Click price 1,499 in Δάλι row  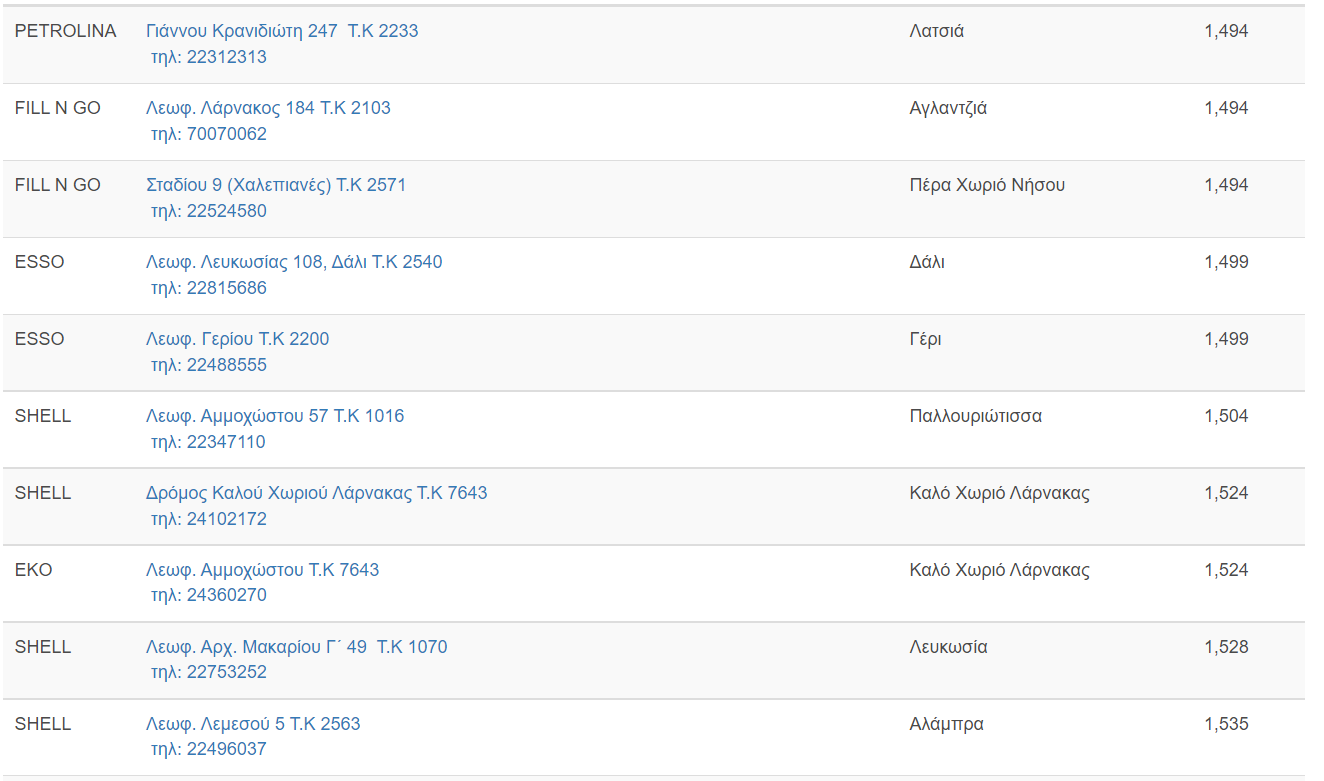[1226, 262]
